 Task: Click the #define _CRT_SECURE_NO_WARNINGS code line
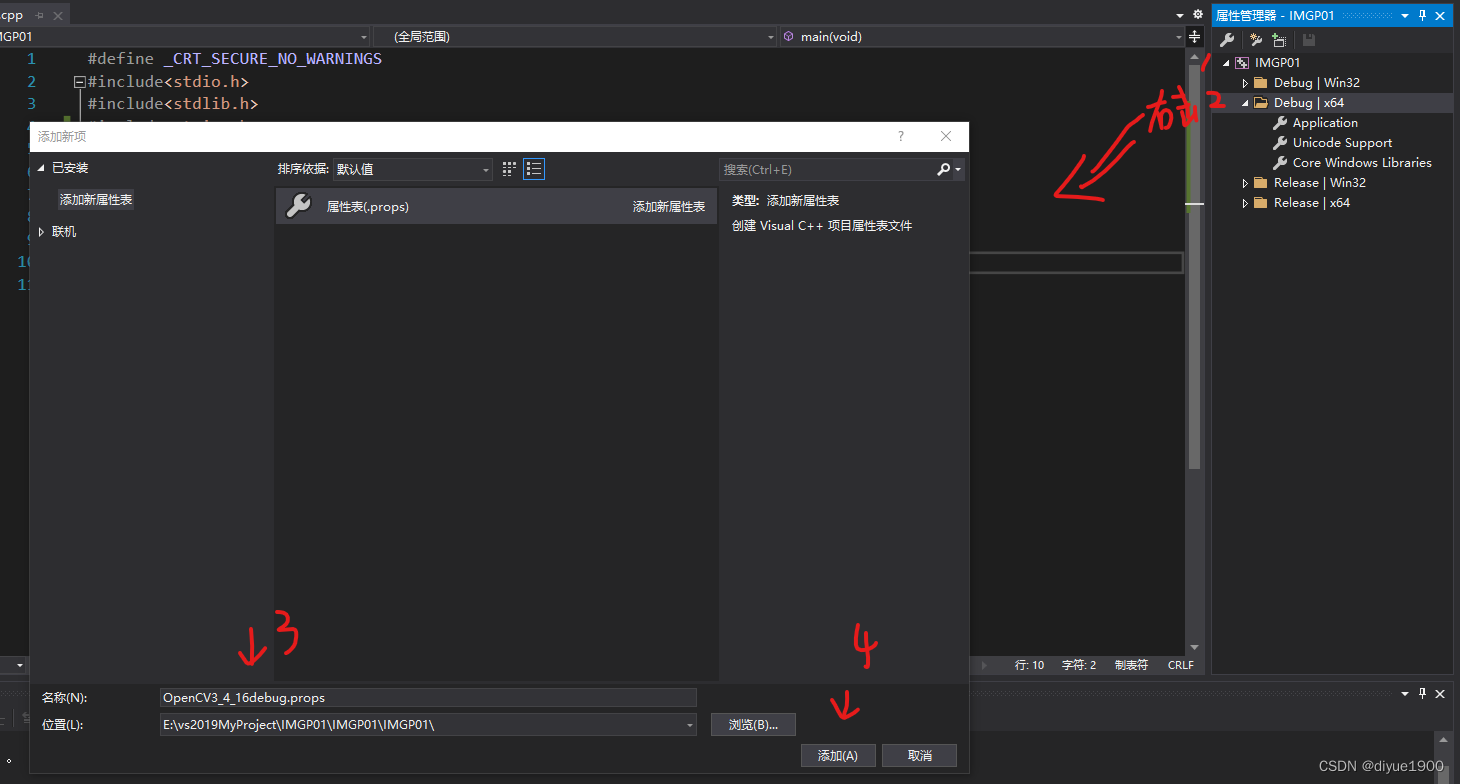(x=234, y=59)
